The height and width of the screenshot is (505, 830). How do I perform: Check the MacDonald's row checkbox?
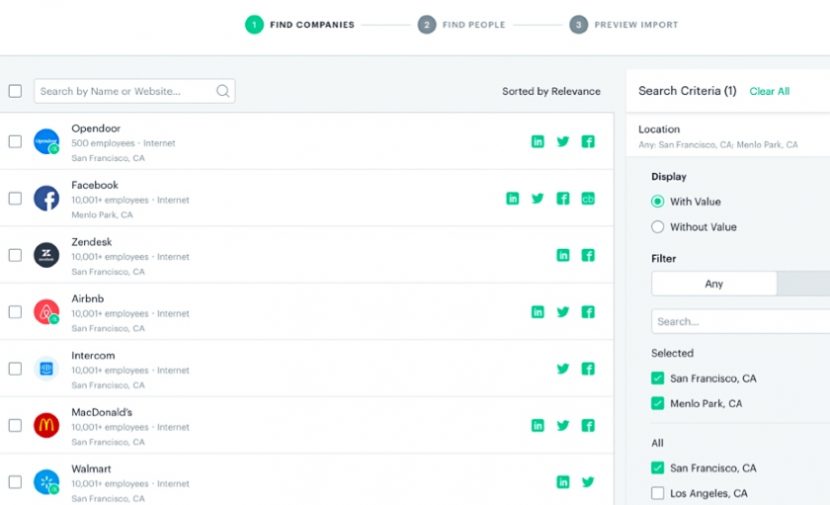pyautogui.click(x=15, y=426)
